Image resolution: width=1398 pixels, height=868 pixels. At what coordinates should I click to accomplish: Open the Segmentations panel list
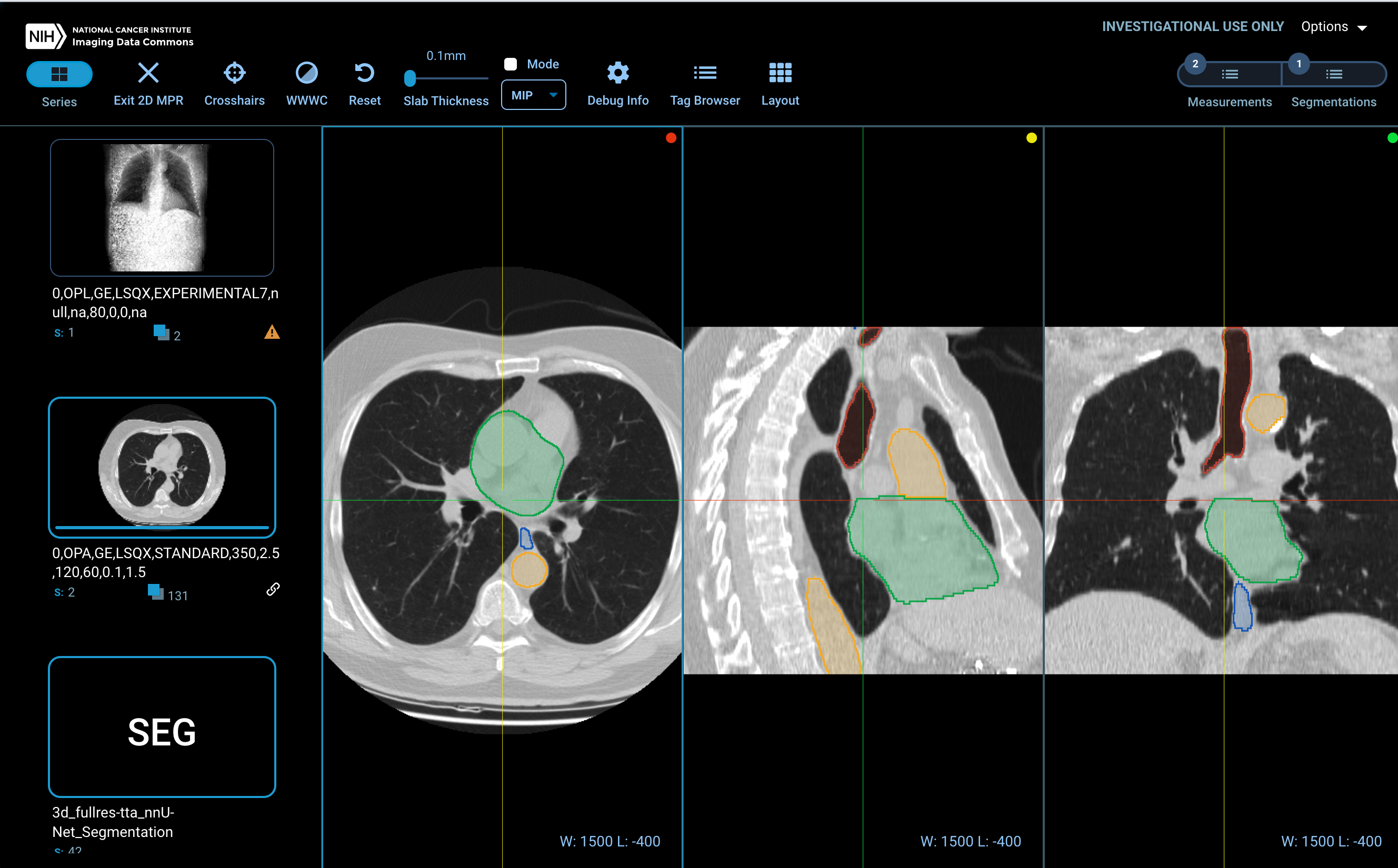coord(1333,74)
